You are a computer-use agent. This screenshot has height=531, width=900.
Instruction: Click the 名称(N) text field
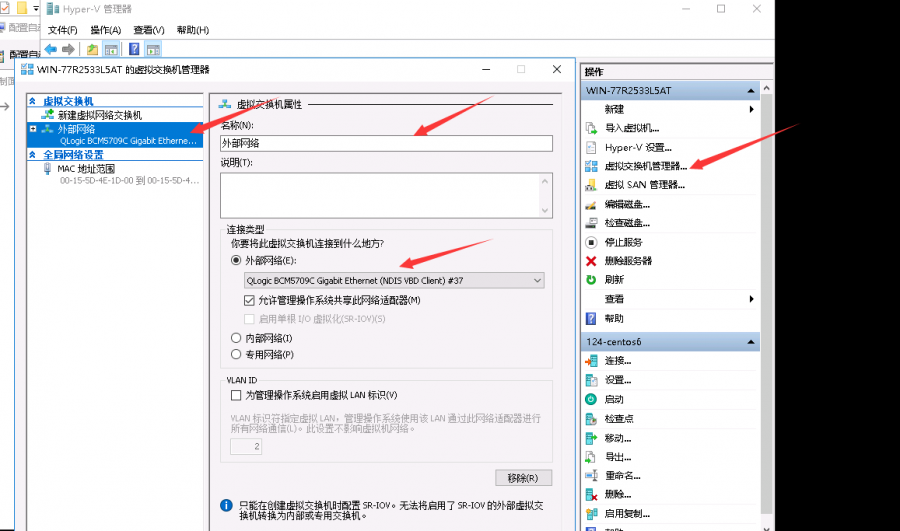[386, 144]
